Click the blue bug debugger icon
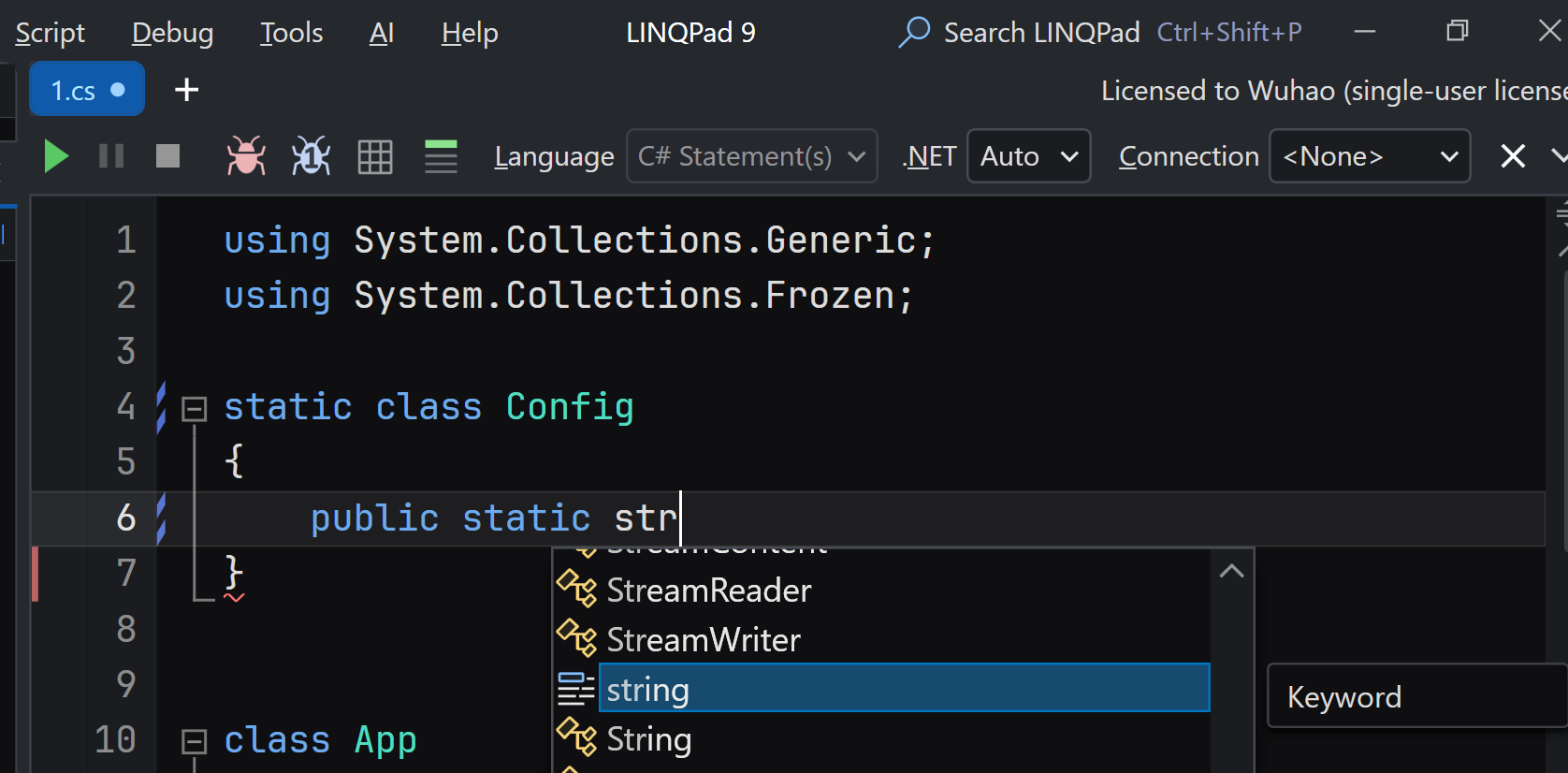The width and height of the screenshot is (1568, 773). click(311, 156)
